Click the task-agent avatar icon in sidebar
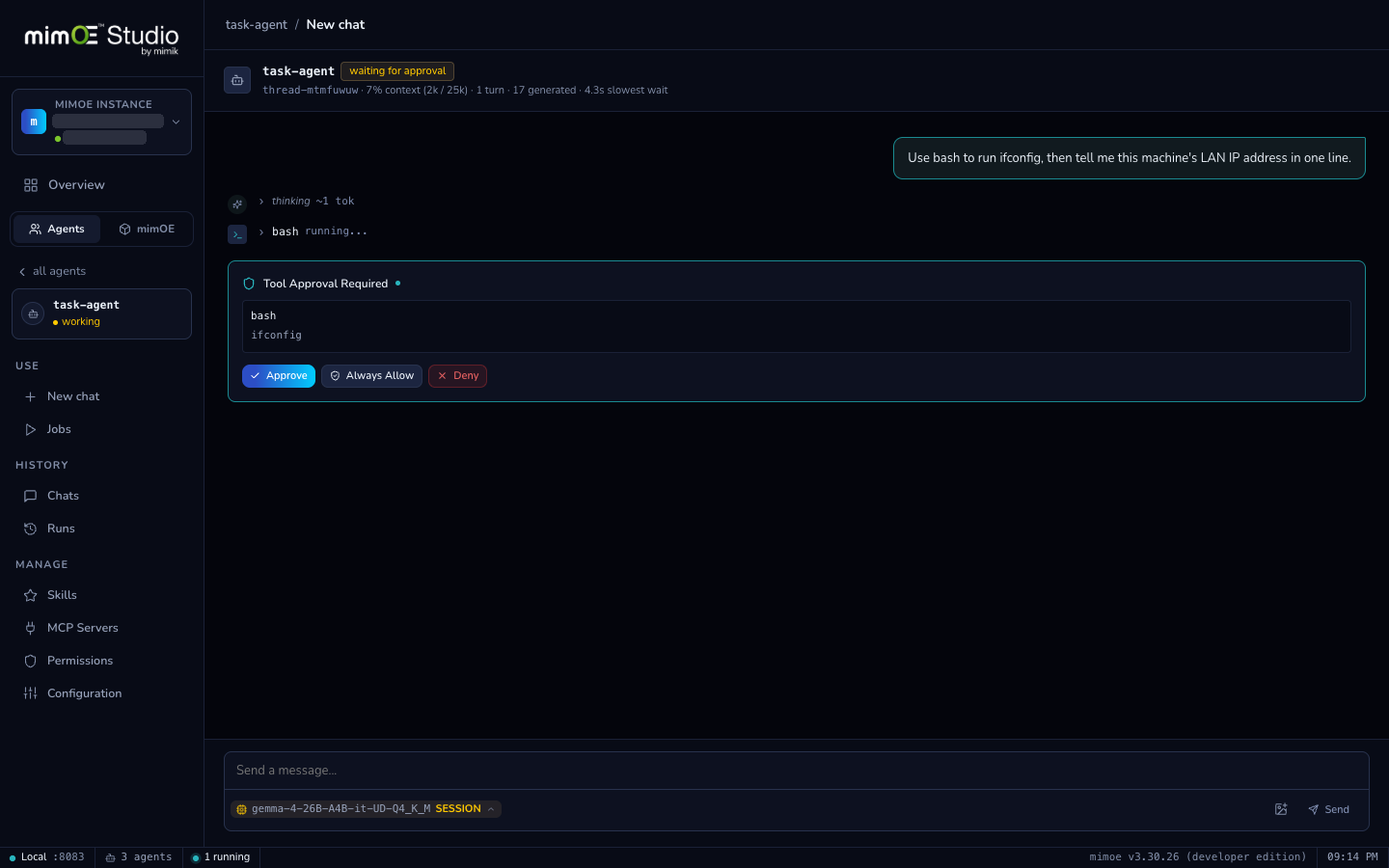This screenshot has width=1389, height=868. point(33,313)
